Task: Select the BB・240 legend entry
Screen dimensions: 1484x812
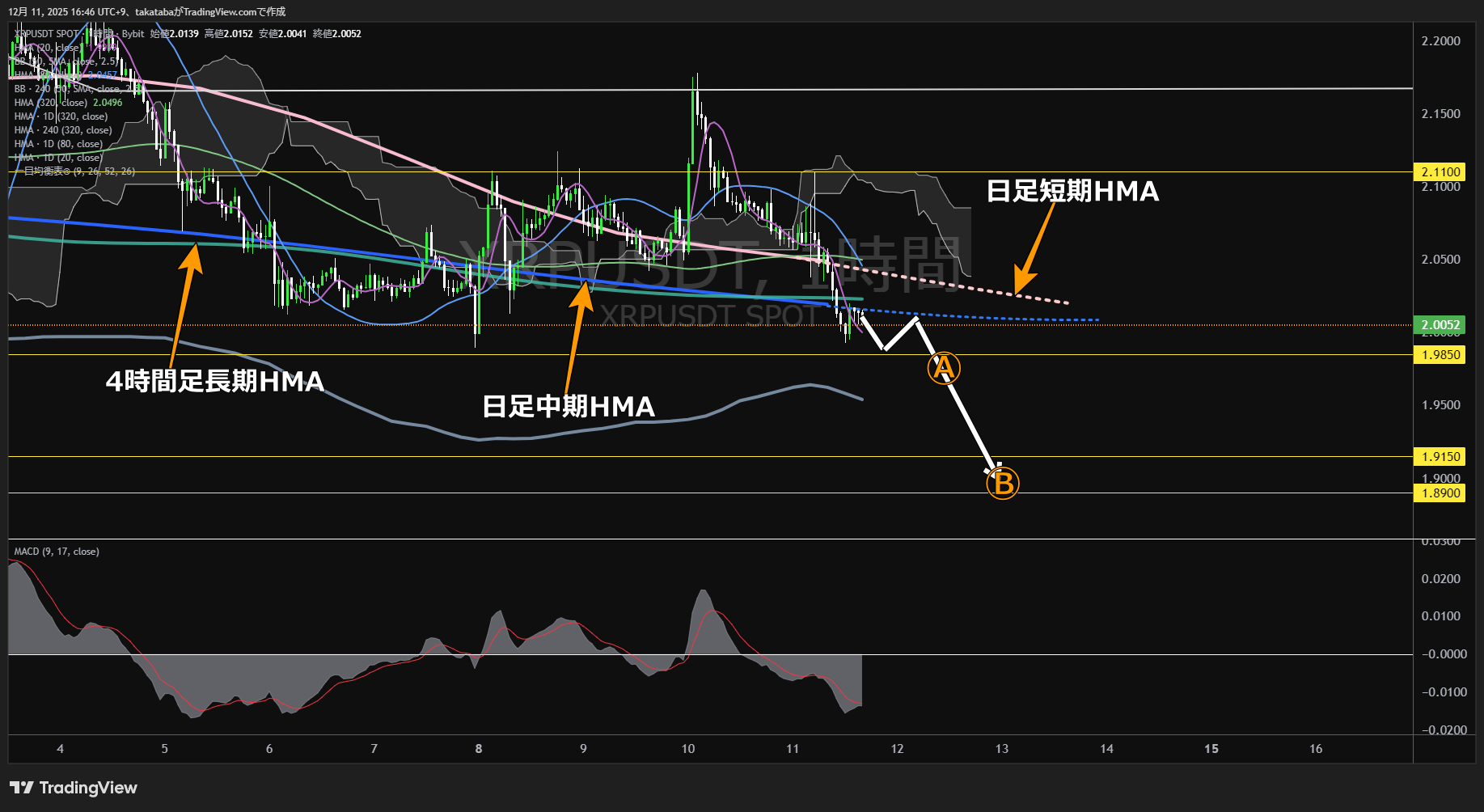Action: click(61, 89)
